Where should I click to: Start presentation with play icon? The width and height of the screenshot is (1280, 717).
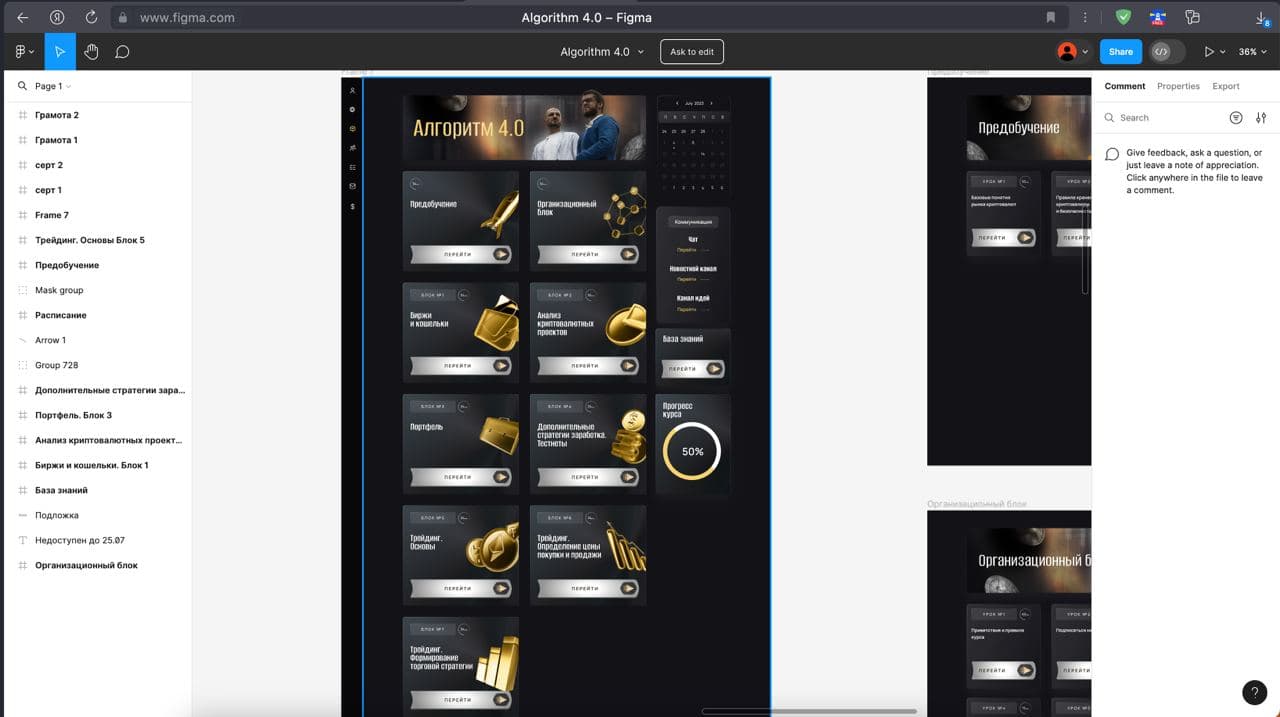tap(1213, 52)
